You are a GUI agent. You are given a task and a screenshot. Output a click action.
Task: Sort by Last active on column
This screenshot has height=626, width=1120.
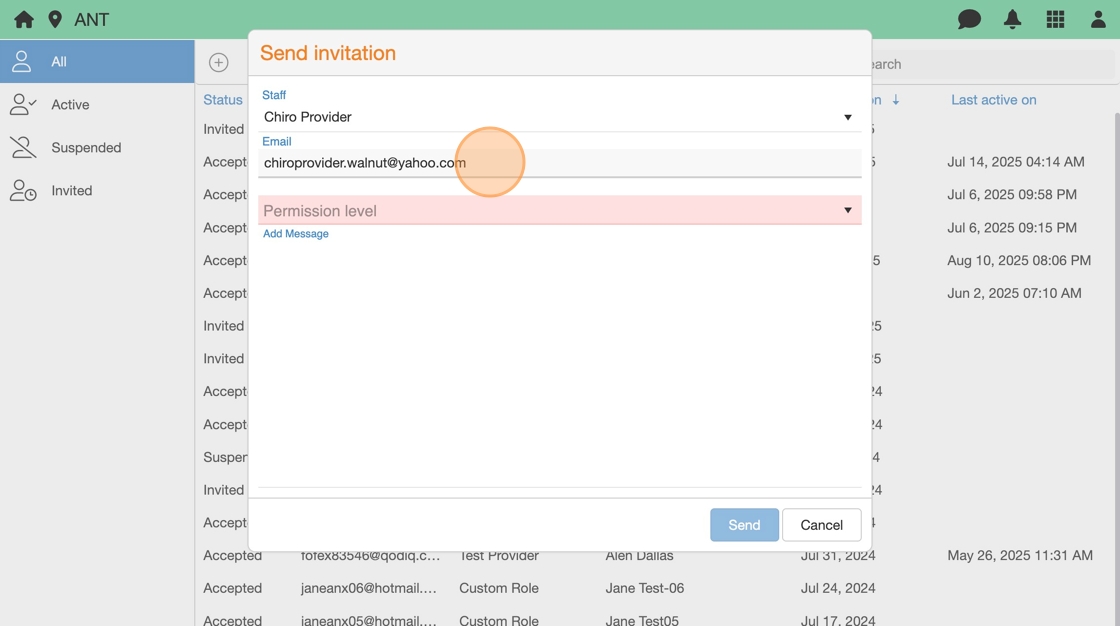(x=993, y=100)
